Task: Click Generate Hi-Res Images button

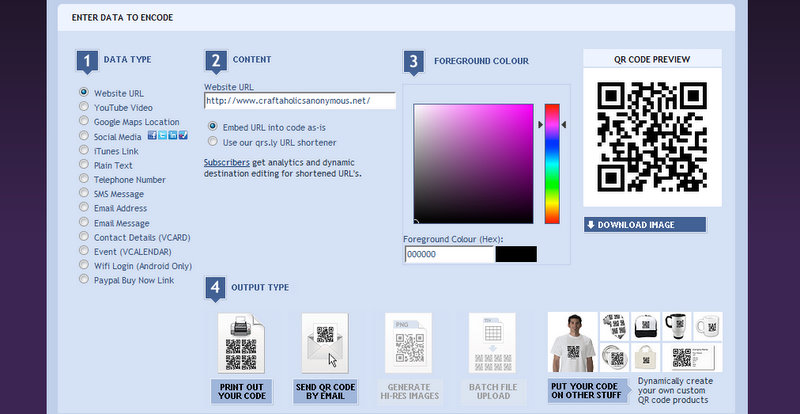Action: pyautogui.click(x=409, y=392)
